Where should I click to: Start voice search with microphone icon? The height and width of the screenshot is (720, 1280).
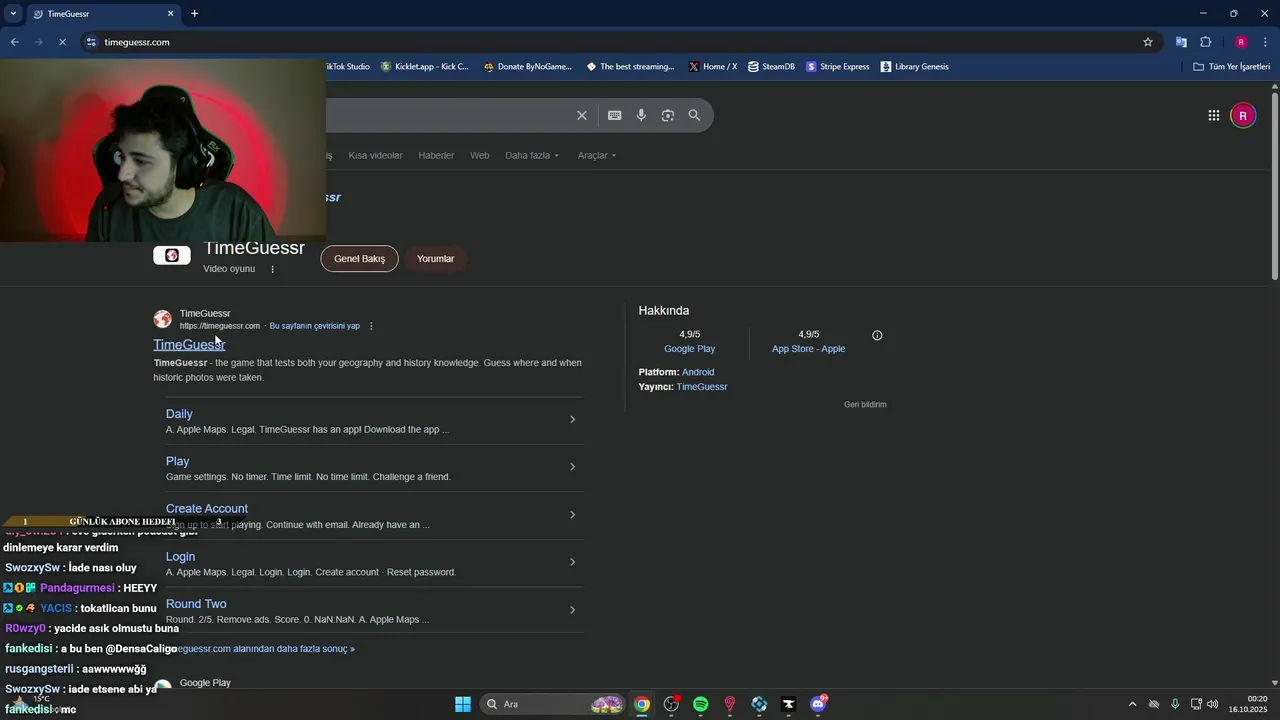tap(641, 115)
